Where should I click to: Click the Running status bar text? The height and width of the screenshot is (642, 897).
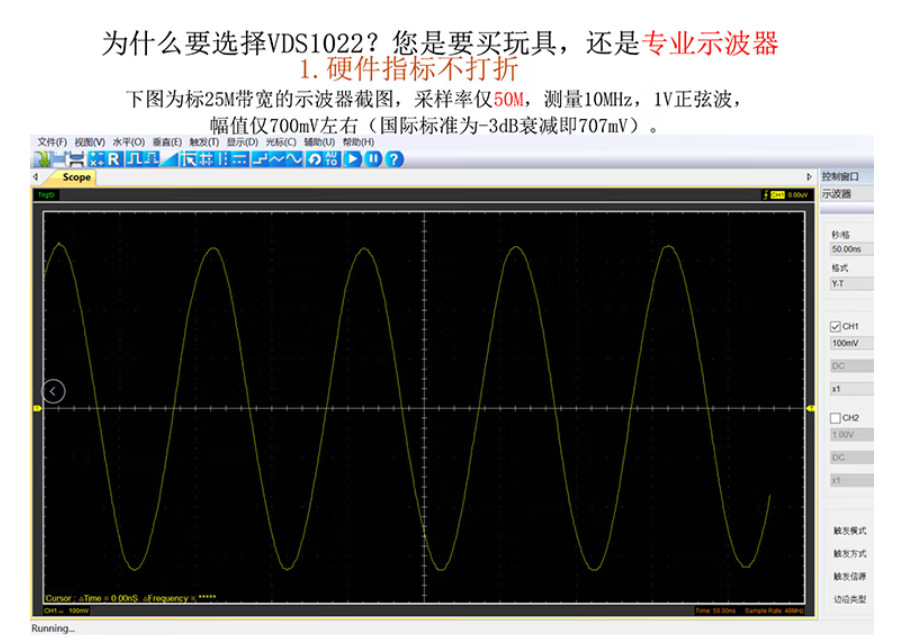tap(53, 628)
